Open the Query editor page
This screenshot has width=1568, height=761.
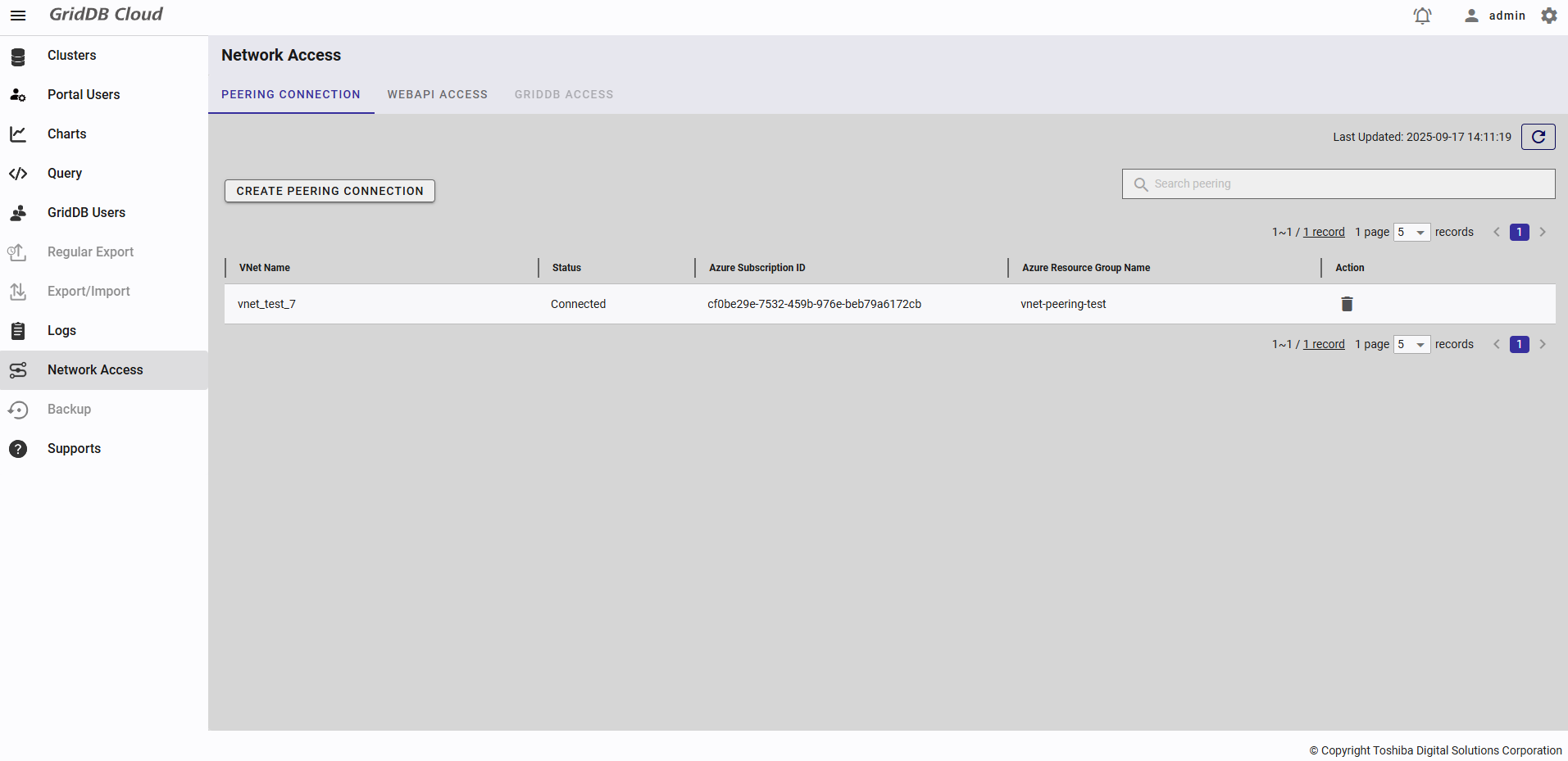64,174
